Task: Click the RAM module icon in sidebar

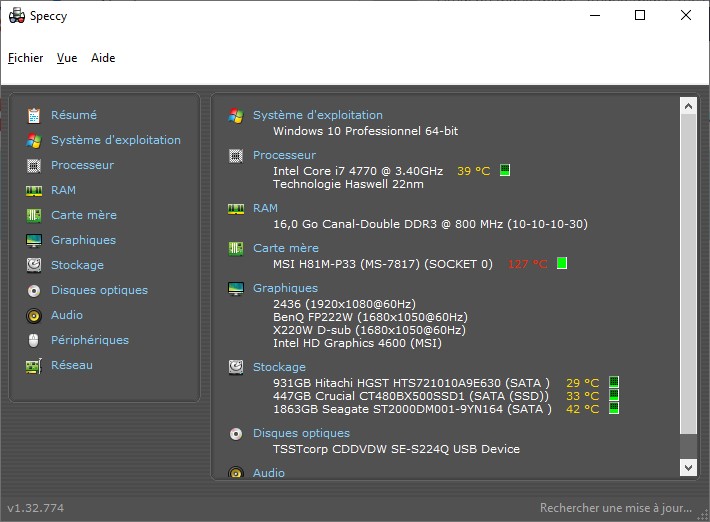Action: (34, 190)
